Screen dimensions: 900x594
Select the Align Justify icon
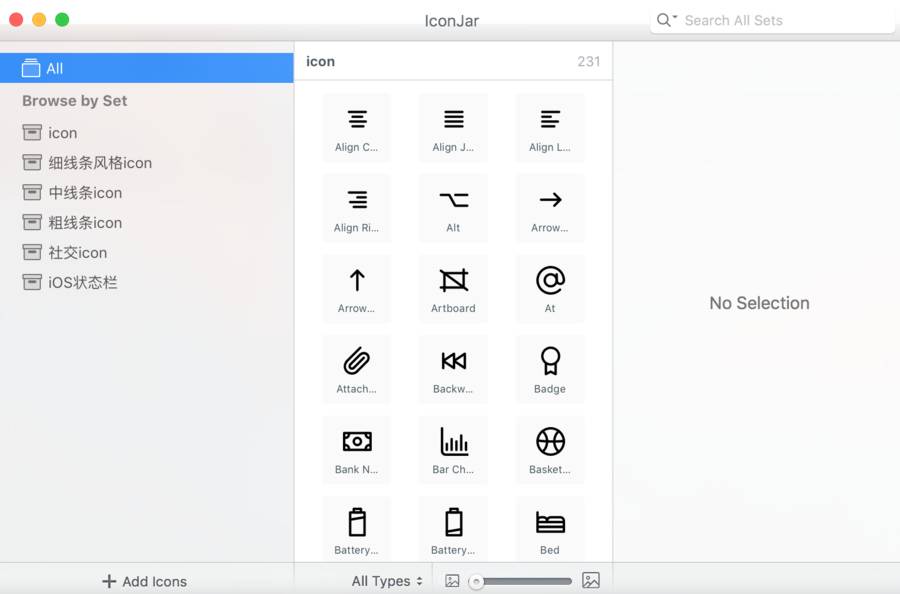453,128
